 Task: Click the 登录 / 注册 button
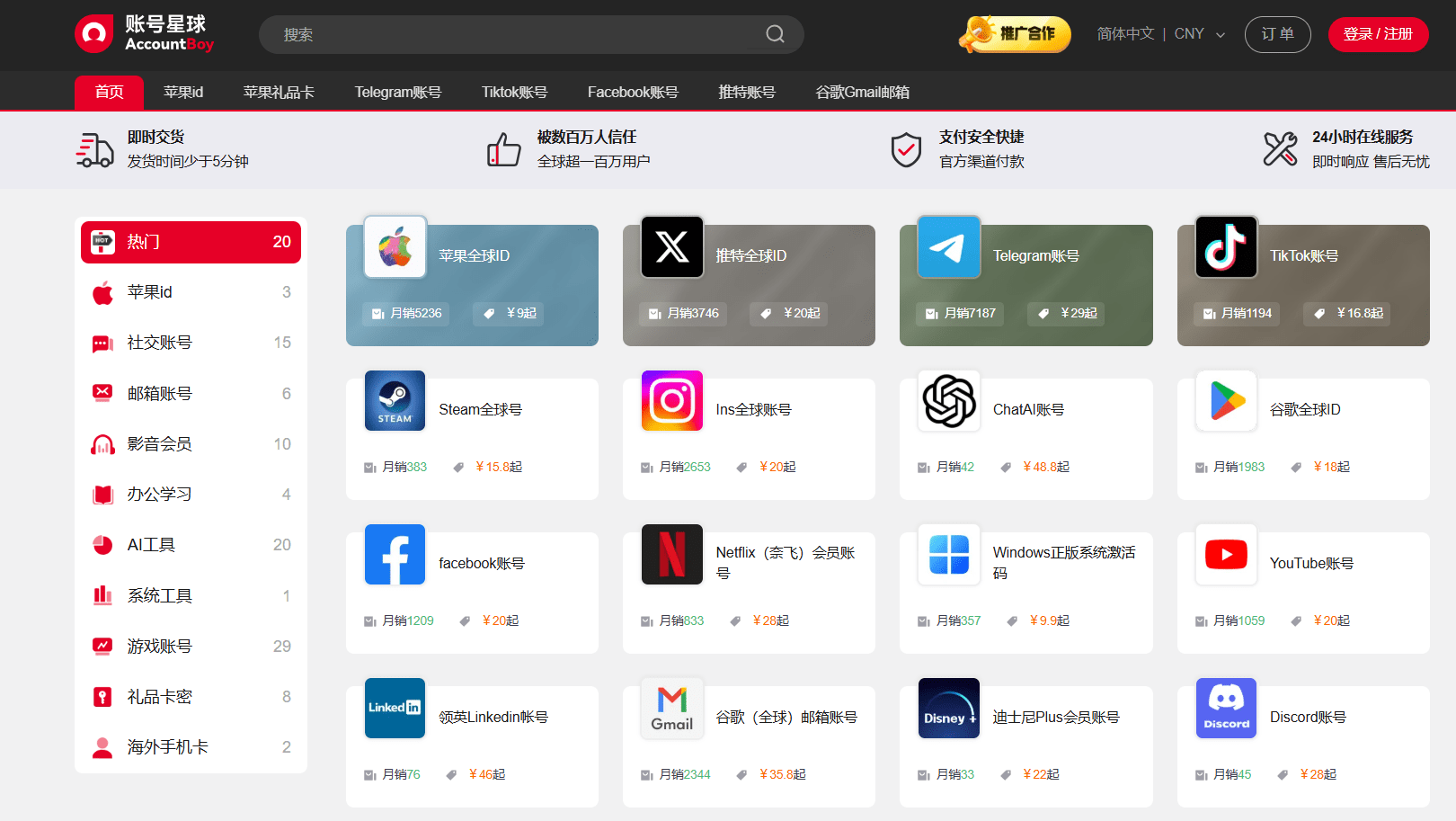click(1377, 34)
